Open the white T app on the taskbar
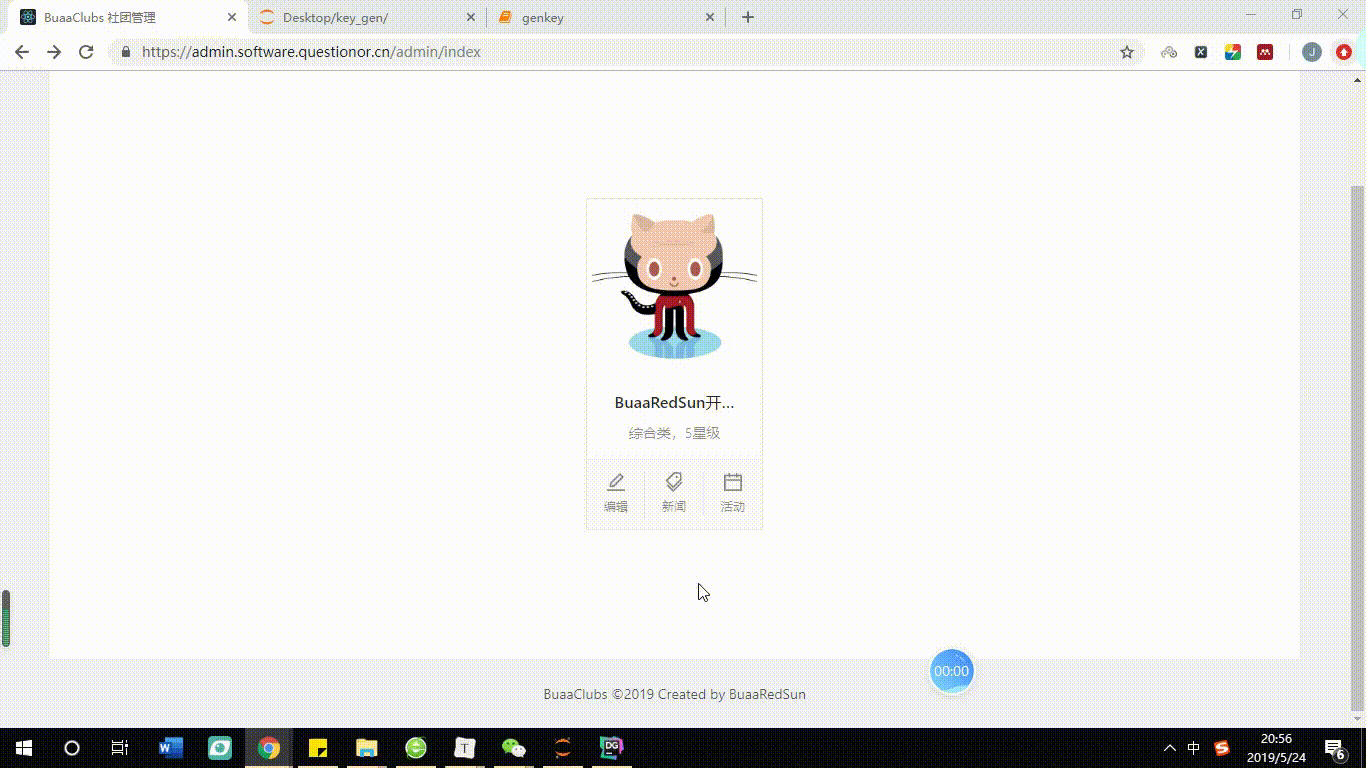The width and height of the screenshot is (1366, 768). point(465,748)
